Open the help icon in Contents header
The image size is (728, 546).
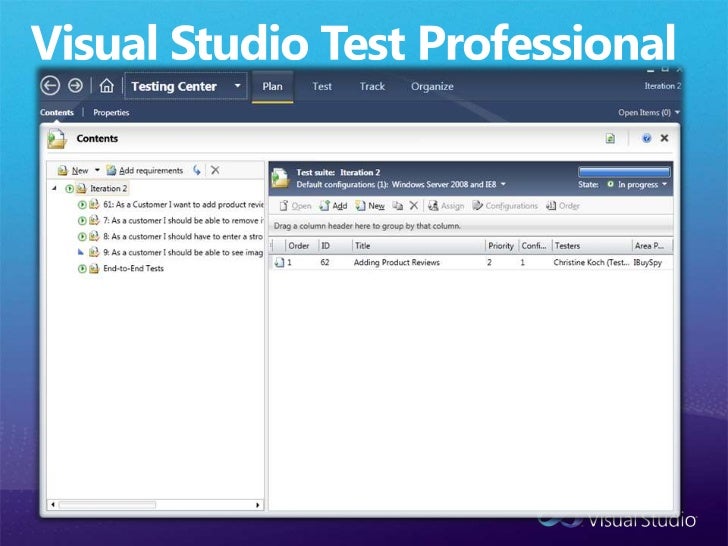[x=646, y=138]
